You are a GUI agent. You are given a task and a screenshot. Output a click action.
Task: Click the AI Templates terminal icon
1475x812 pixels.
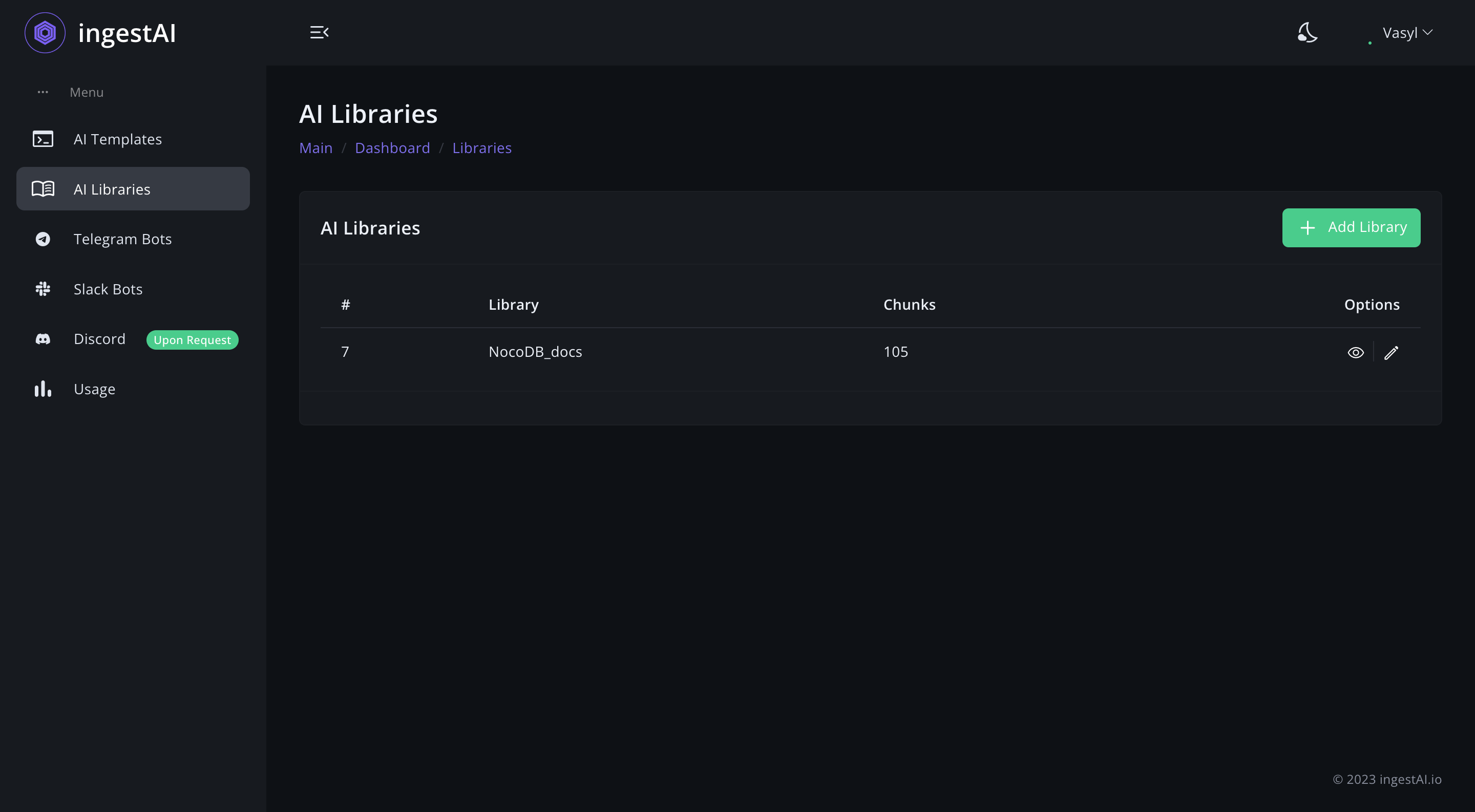coord(43,139)
